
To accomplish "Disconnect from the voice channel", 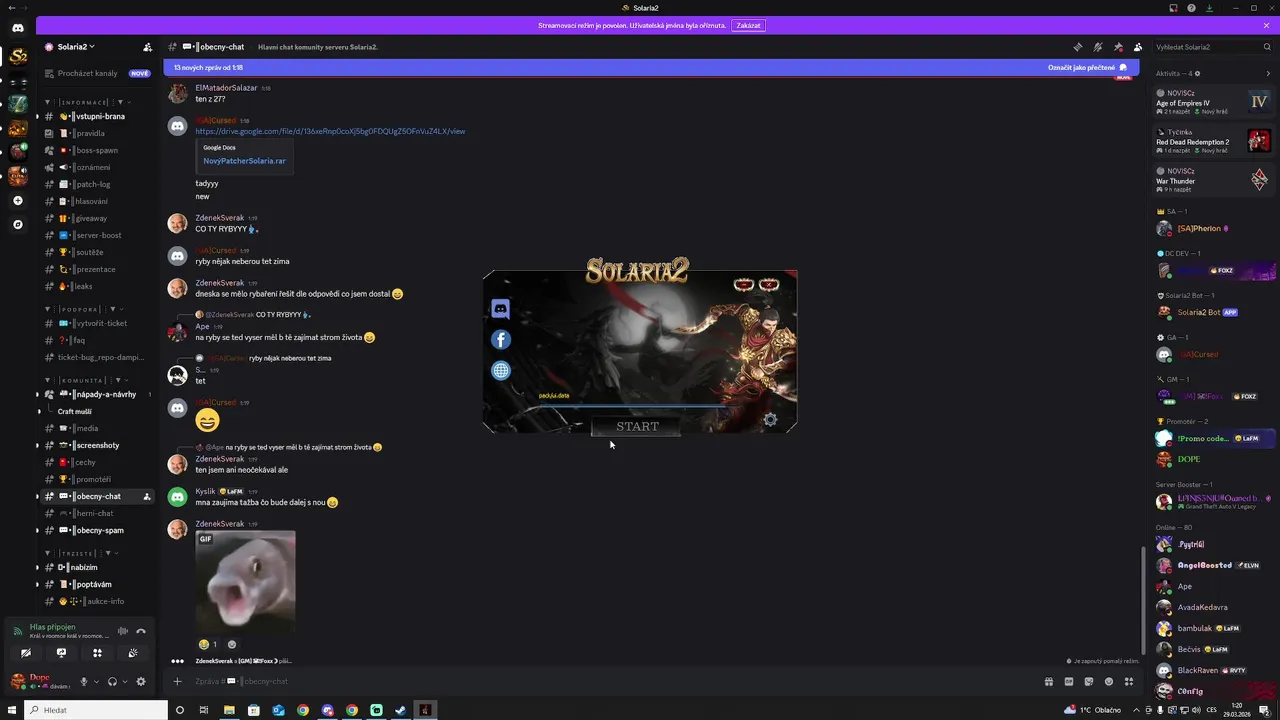I will 141,631.
